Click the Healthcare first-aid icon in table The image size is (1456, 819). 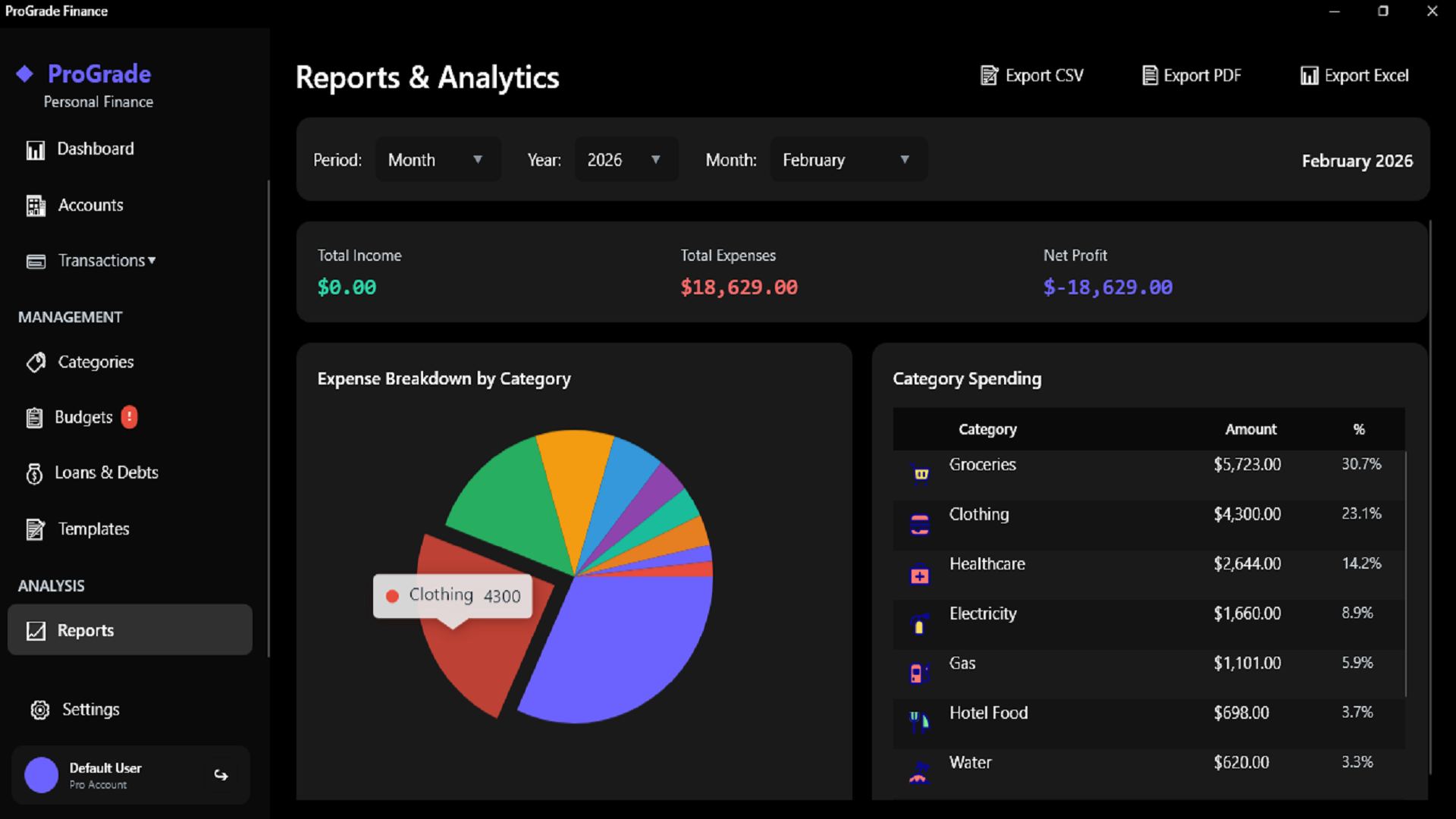pyautogui.click(x=919, y=576)
